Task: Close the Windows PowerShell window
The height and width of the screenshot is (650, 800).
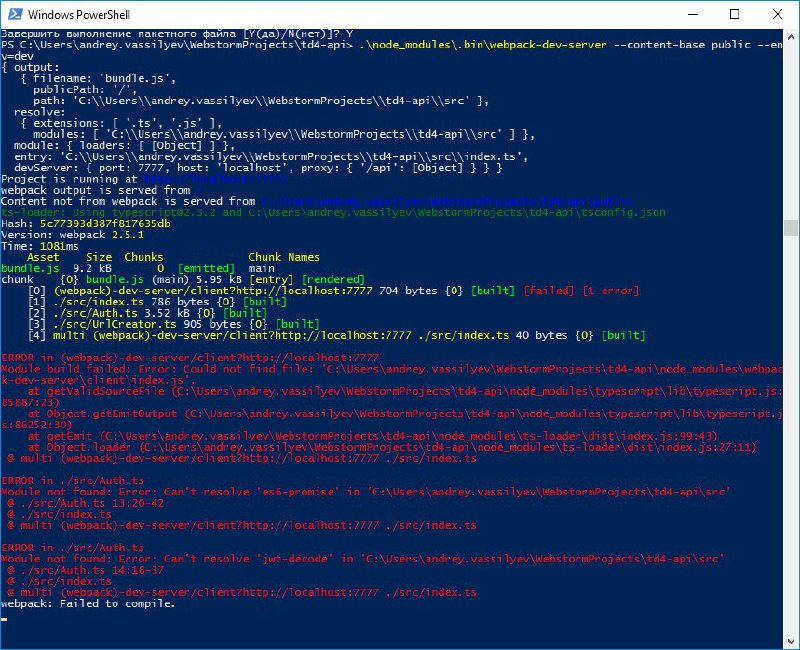Action: (x=777, y=14)
